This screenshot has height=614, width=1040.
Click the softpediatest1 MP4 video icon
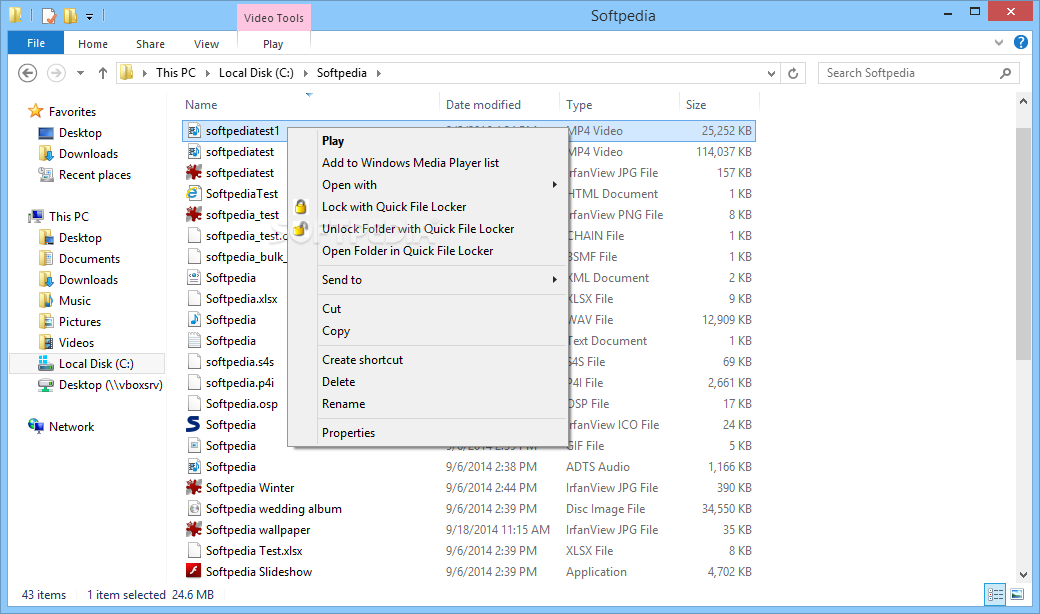(x=194, y=131)
